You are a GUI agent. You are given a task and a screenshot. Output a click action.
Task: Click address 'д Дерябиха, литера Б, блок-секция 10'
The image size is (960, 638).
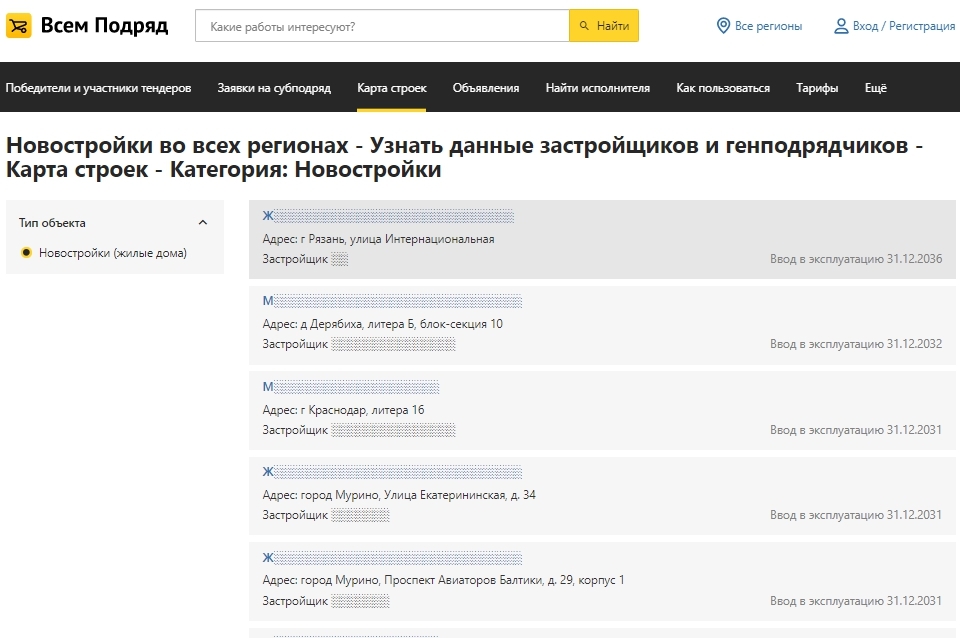402,324
